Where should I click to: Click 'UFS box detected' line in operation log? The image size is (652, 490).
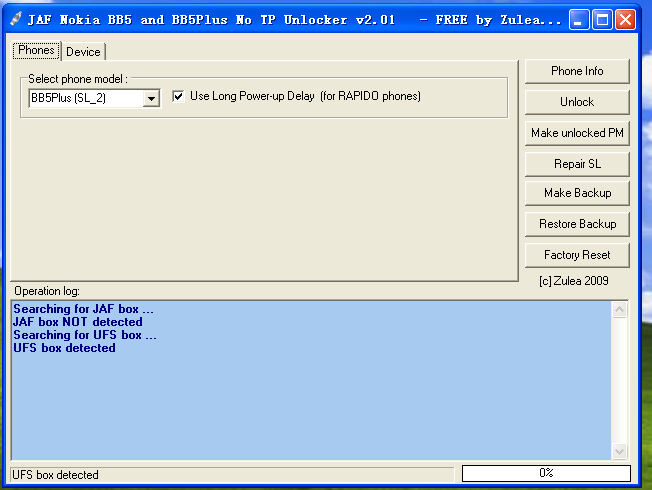point(64,348)
